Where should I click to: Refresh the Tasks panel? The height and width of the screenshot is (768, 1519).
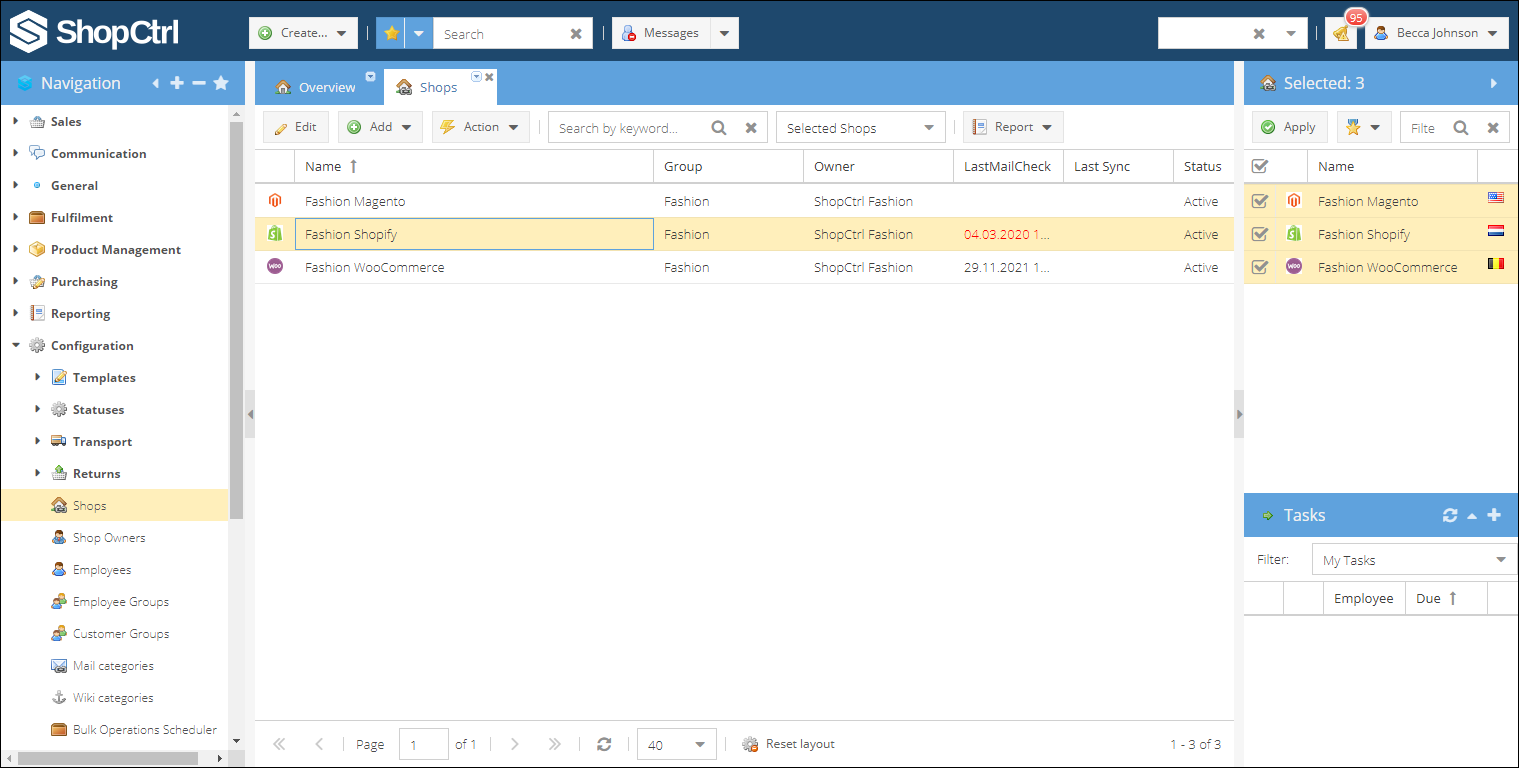pos(1450,515)
